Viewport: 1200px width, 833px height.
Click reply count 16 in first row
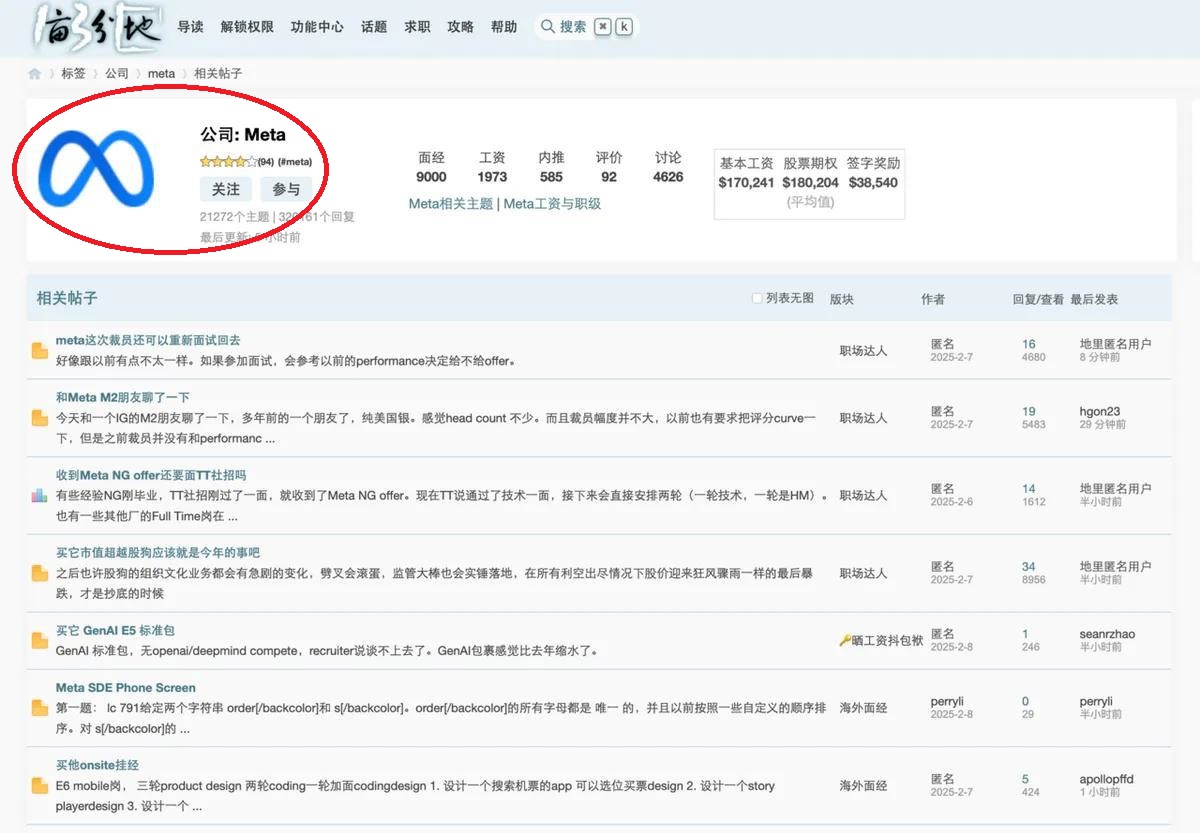[x=1029, y=344]
